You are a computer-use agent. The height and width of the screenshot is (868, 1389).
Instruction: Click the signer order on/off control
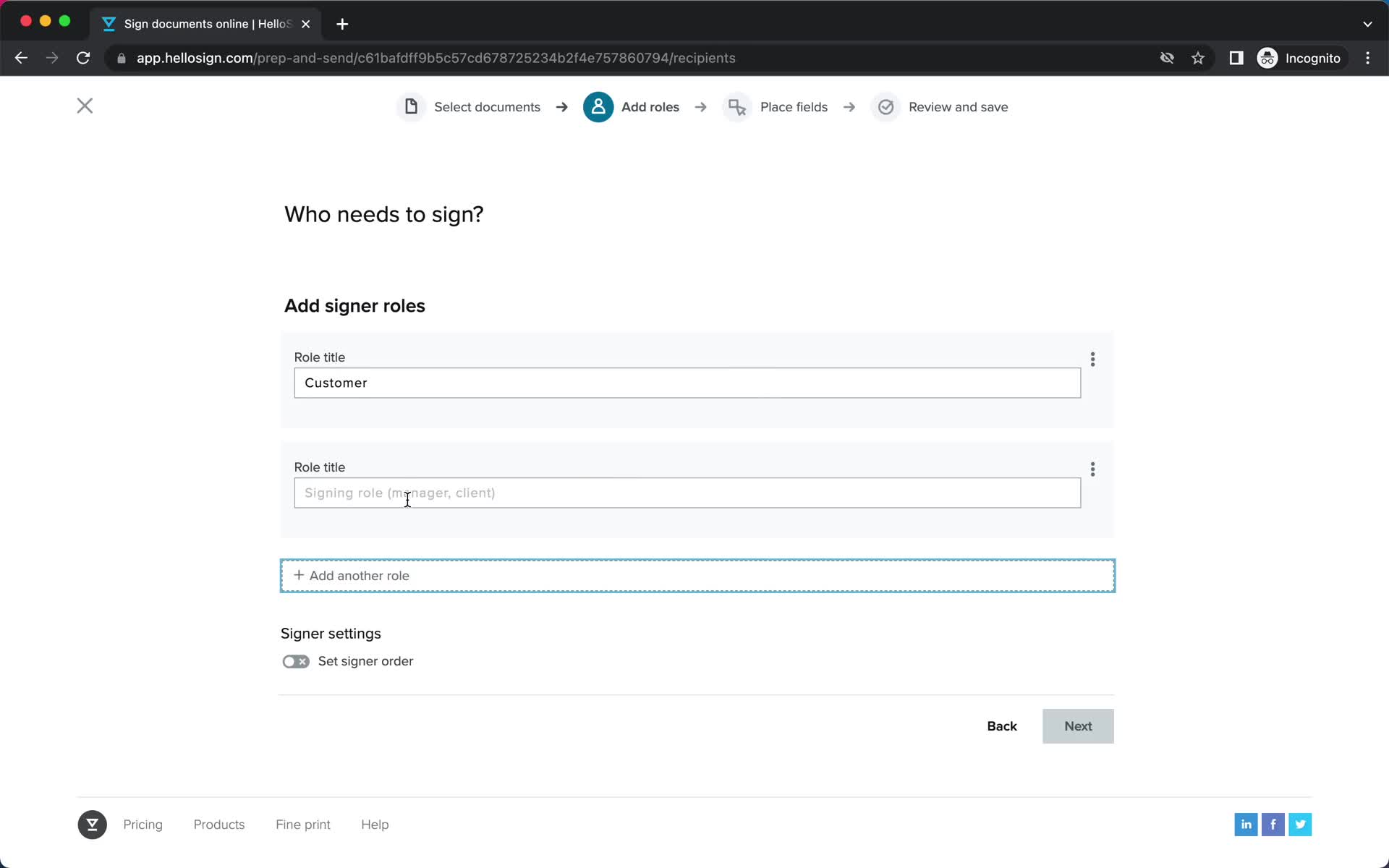(296, 661)
